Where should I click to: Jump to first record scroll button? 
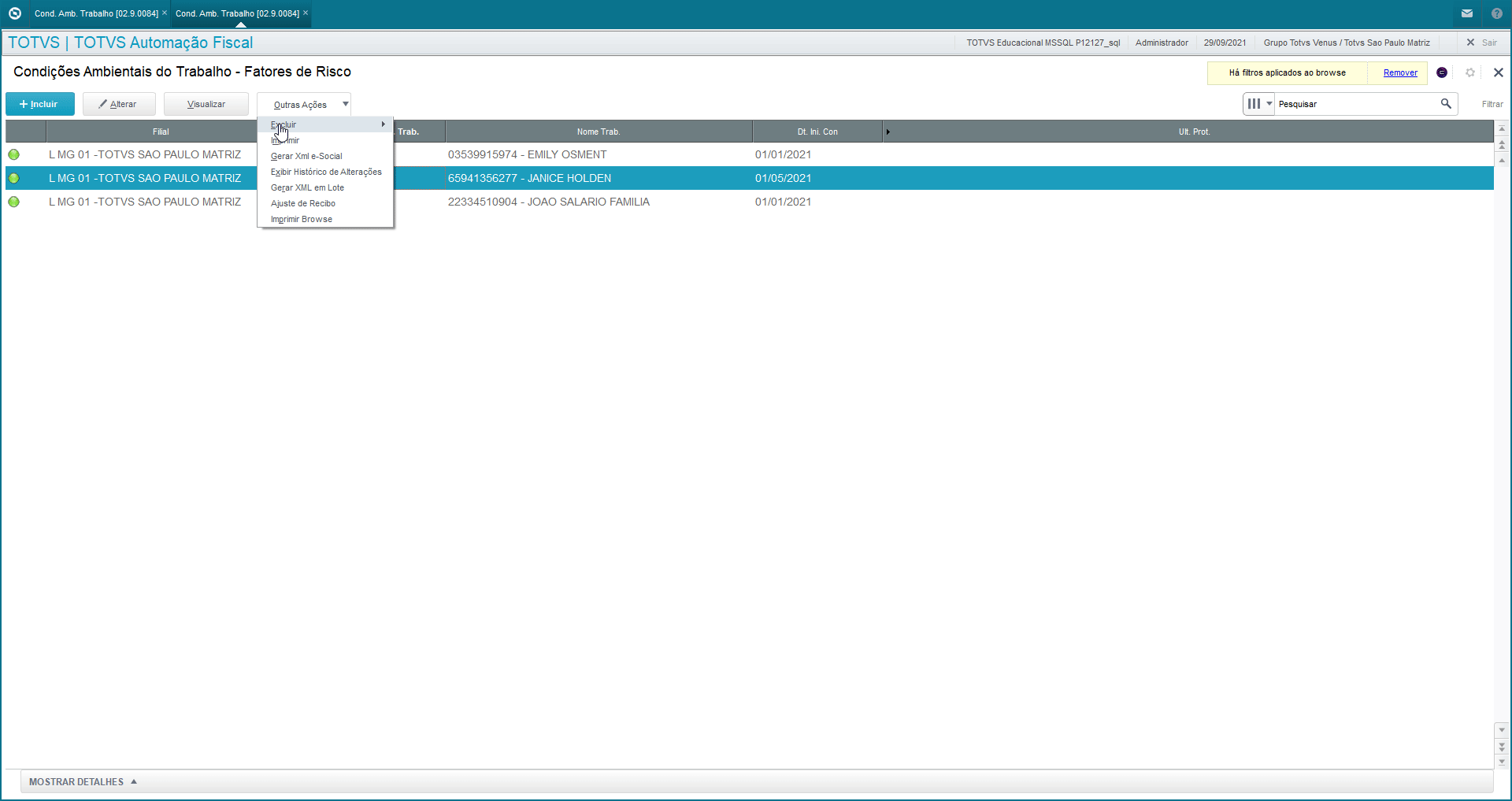pyautogui.click(x=1503, y=128)
